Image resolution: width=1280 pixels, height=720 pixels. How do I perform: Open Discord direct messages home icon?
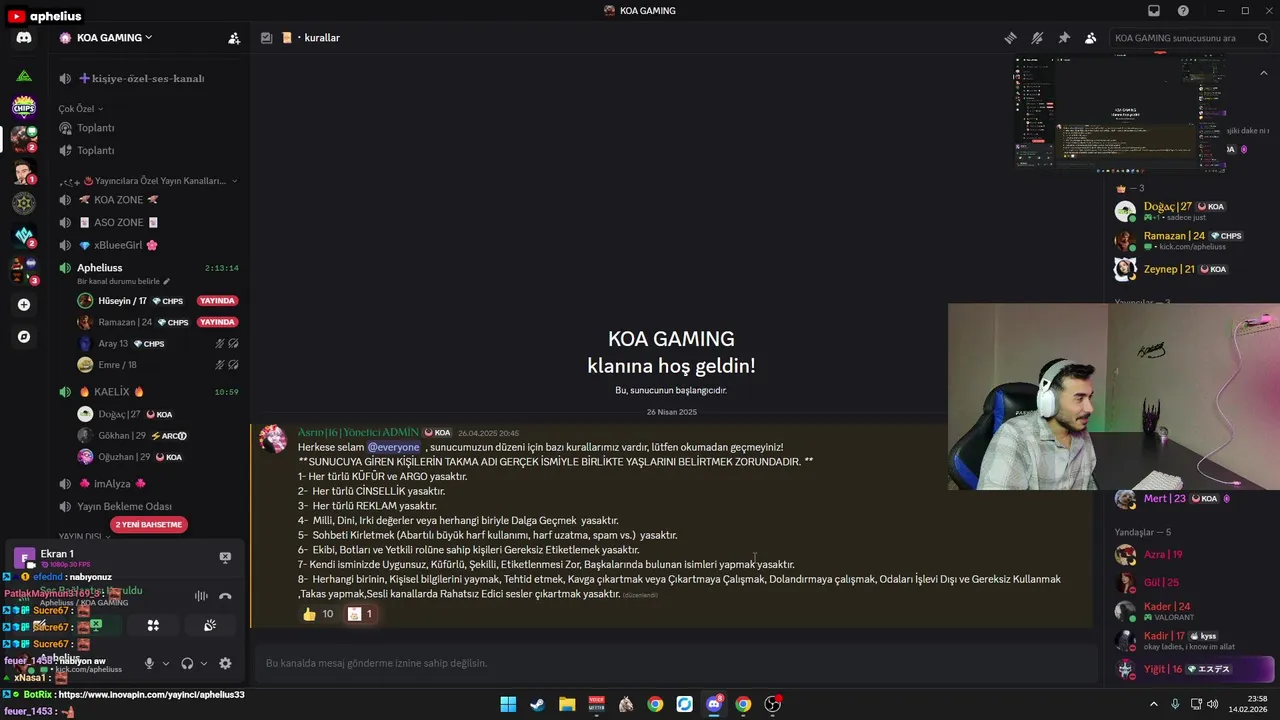pyautogui.click(x=24, y=38)
